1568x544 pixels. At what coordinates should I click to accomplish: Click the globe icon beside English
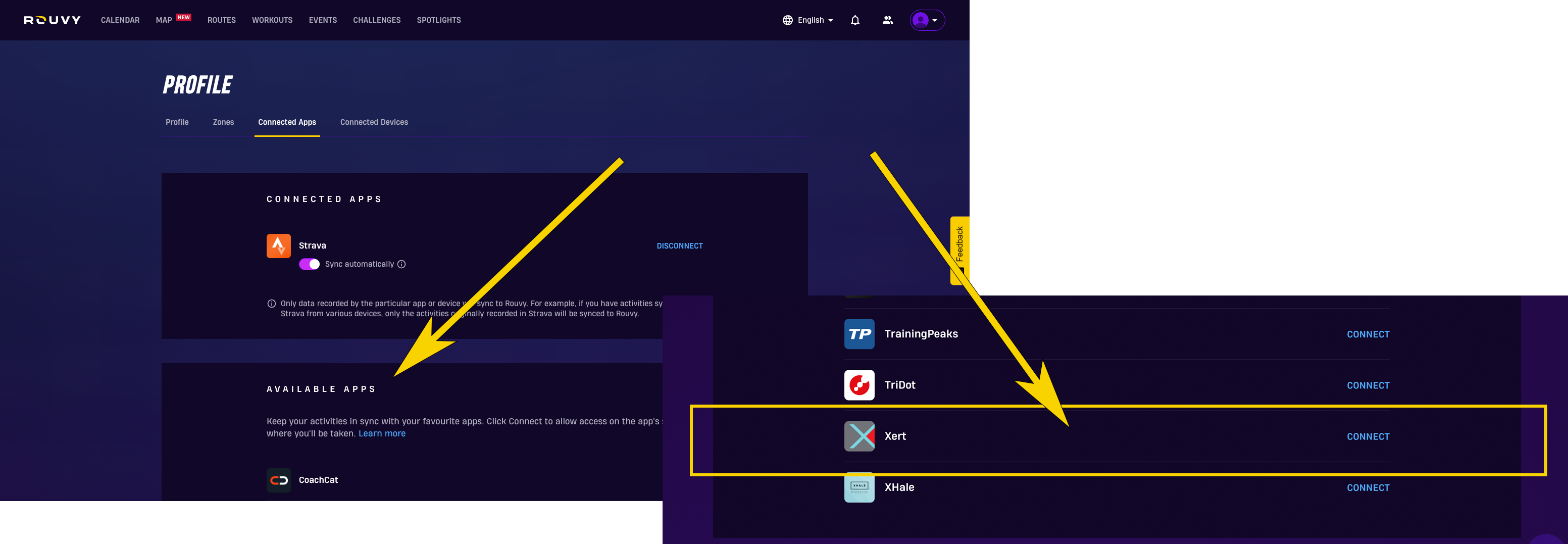tap(788, 20)
